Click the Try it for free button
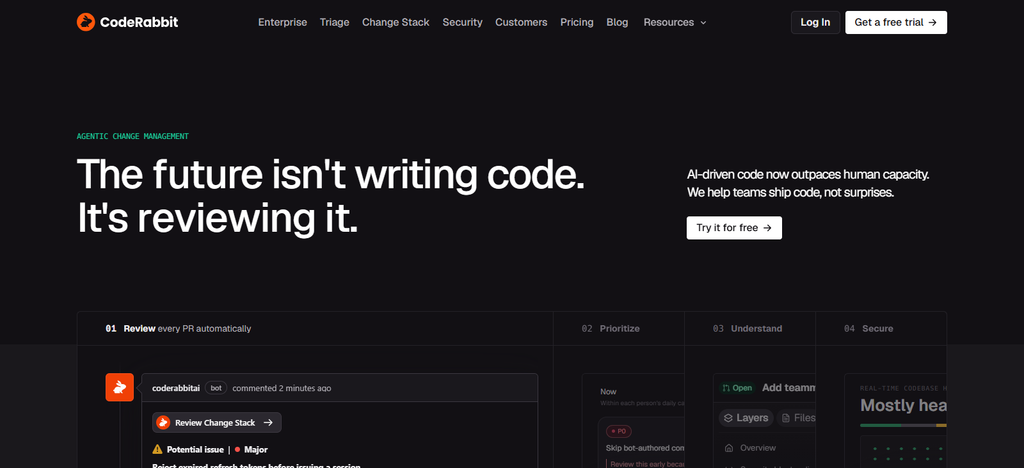Viewport: 1024px width, 468px height. (734, 228)
